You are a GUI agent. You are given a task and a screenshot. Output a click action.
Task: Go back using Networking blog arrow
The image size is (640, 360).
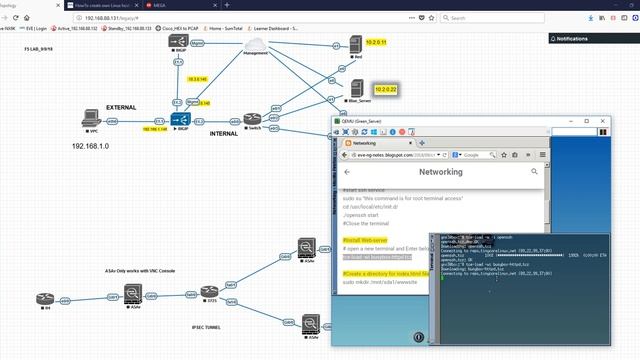tap(347, 172)
